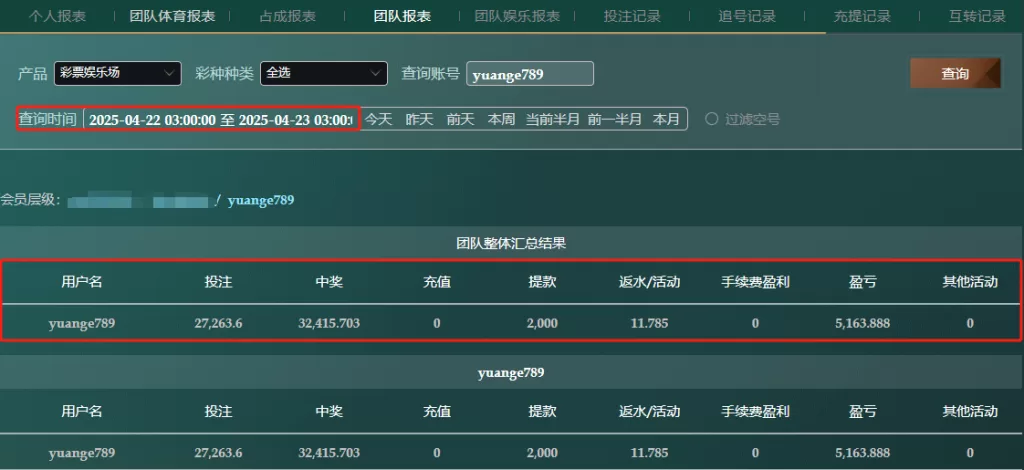Select the 团队报表 tab

[402, 16]
